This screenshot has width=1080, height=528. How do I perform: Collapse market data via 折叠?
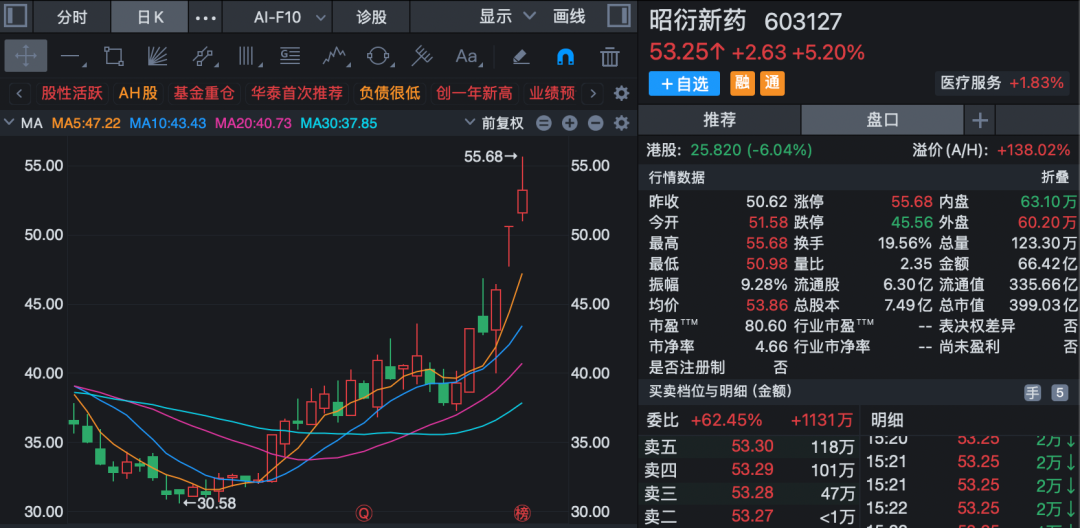[1054, 177]
